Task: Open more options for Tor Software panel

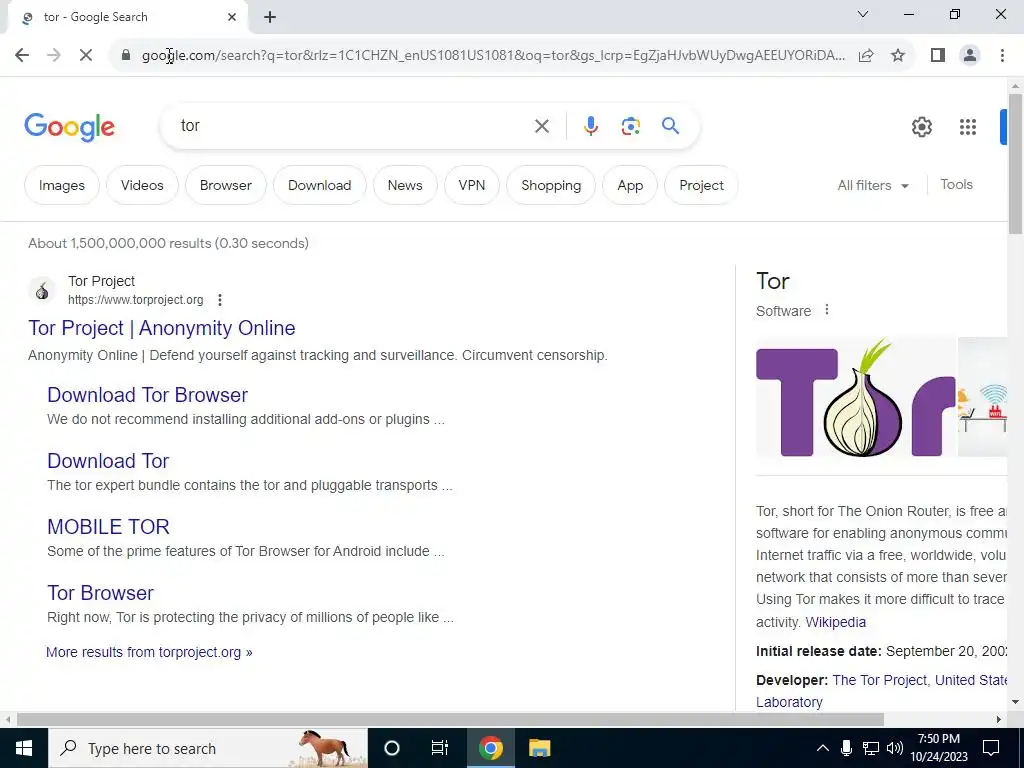Action: pos(827,310)
